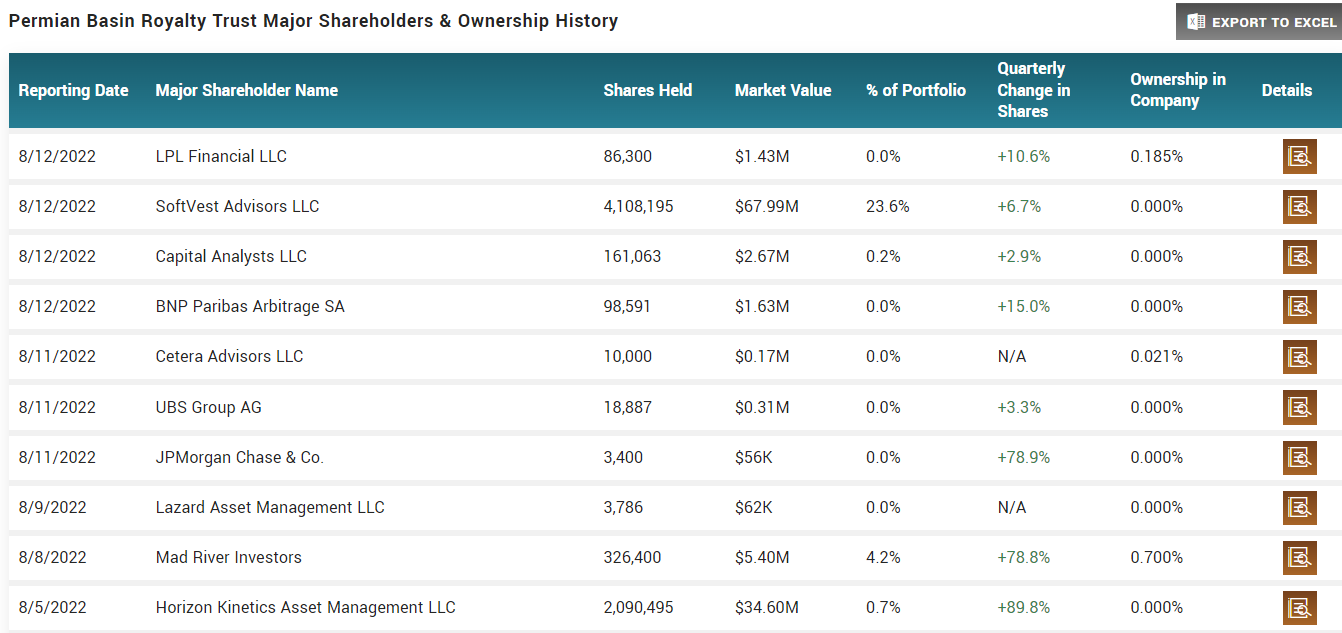The height and width of the screenshot is (633, 1342).
Task: Select the JPMorgan Chase & Co. name
Action: click(x=240, y=457)
